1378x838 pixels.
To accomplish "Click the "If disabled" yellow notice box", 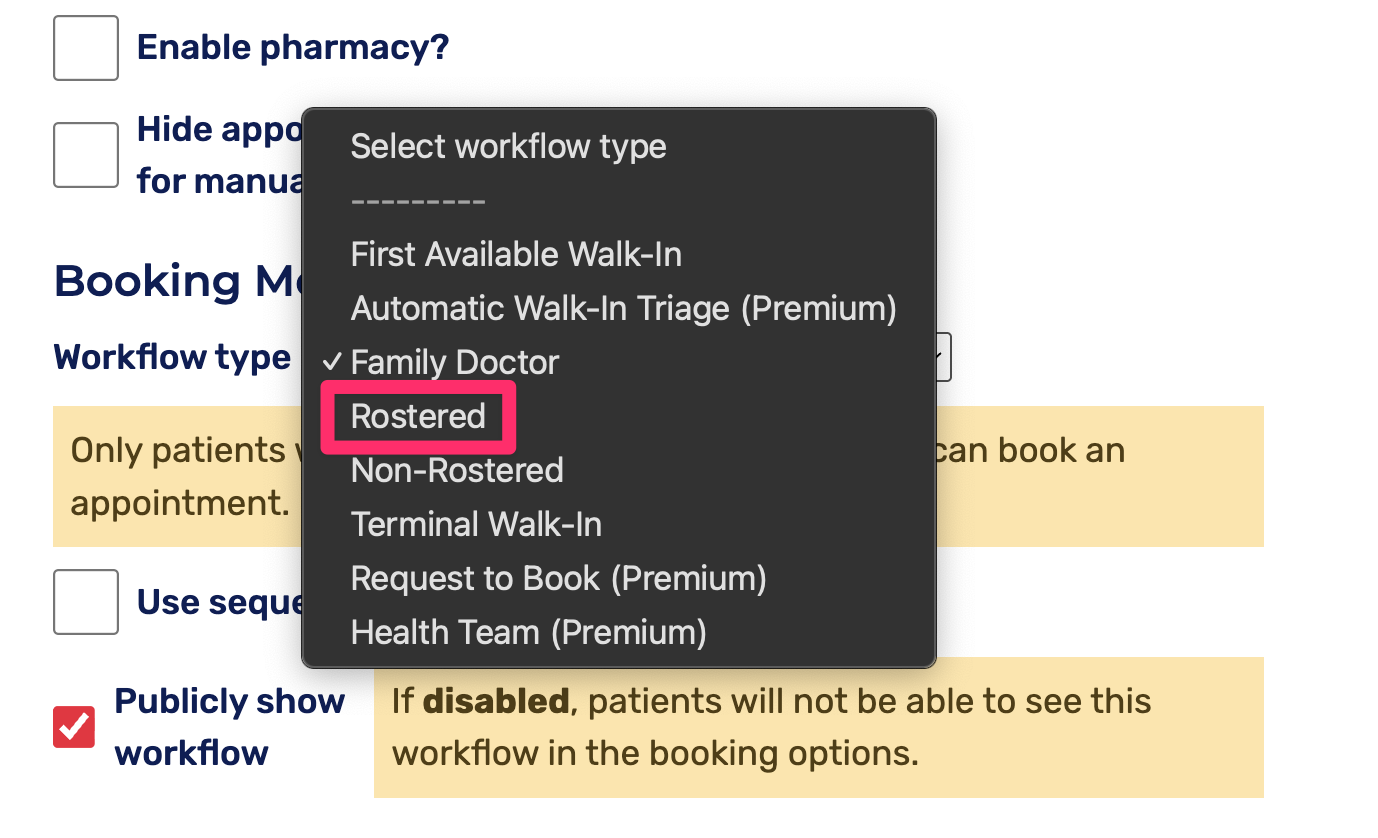I will [x=818, y=727].
